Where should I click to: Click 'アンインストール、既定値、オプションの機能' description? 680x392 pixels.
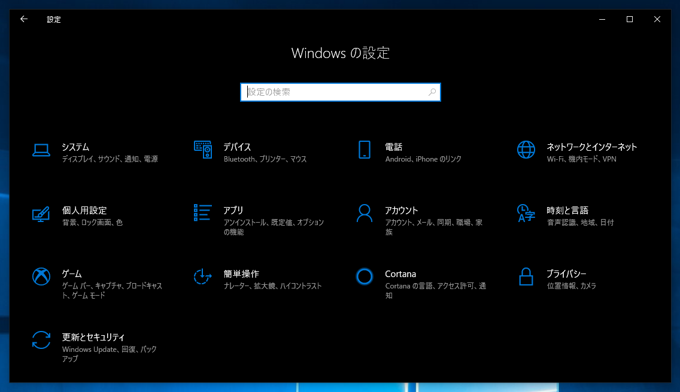274,227
